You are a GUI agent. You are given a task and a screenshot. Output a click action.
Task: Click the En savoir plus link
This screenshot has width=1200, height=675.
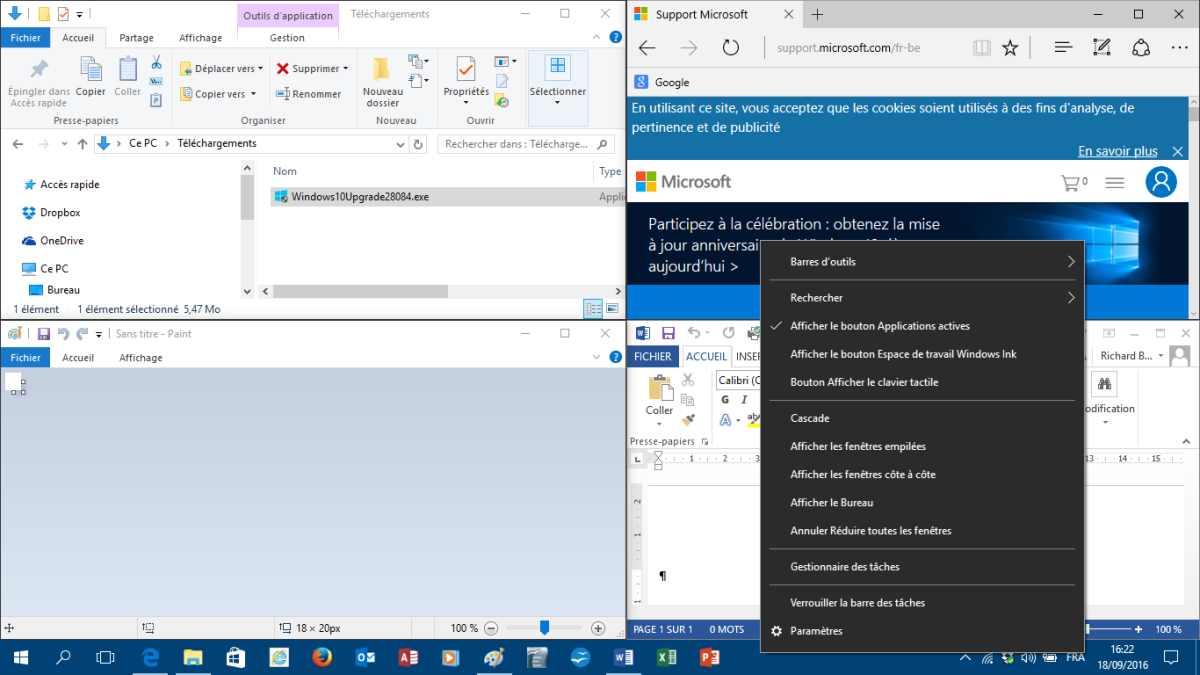click(1118, 151)
